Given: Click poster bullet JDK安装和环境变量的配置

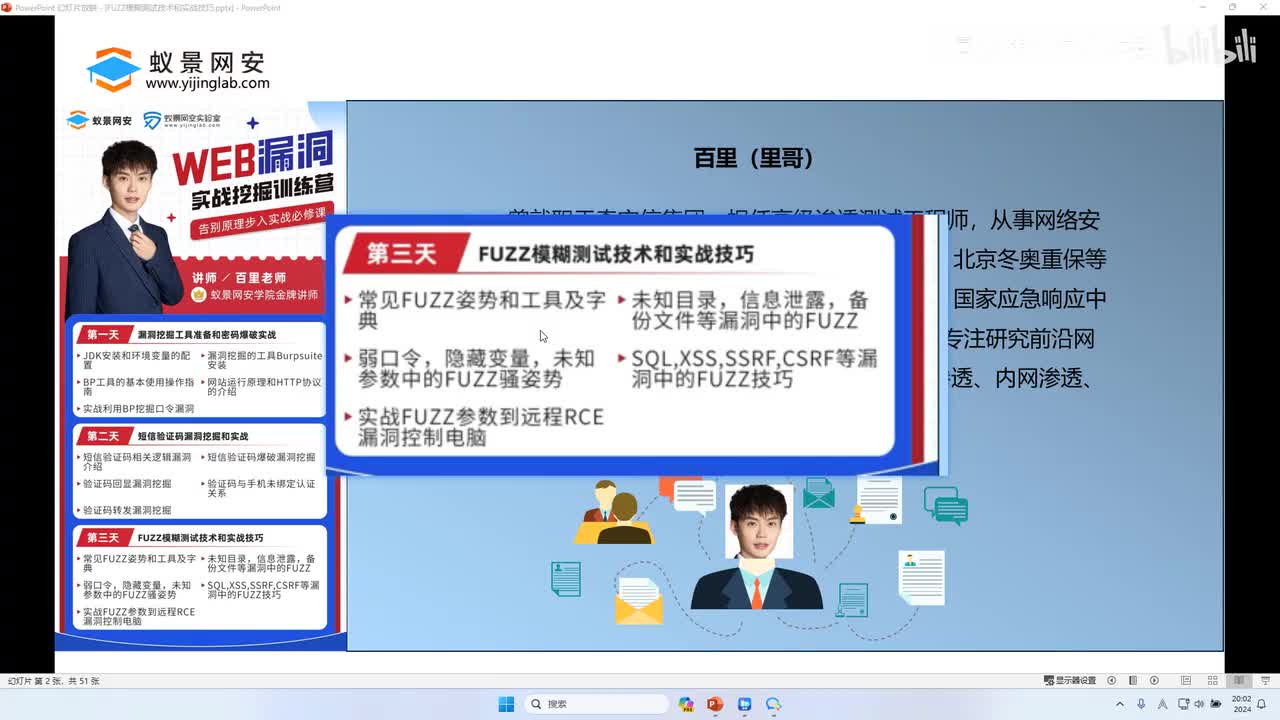Looking at the screenshot, I should pos(136,360).
